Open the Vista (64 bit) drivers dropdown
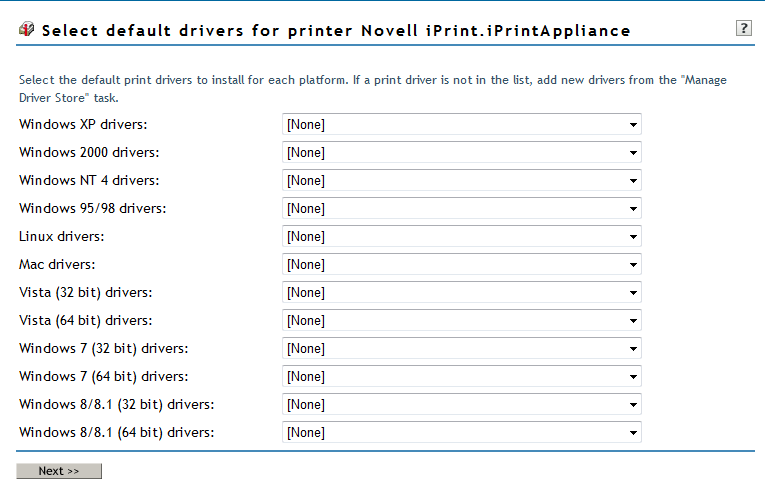This screenshot has width=765, height=493. coord(461,321)
